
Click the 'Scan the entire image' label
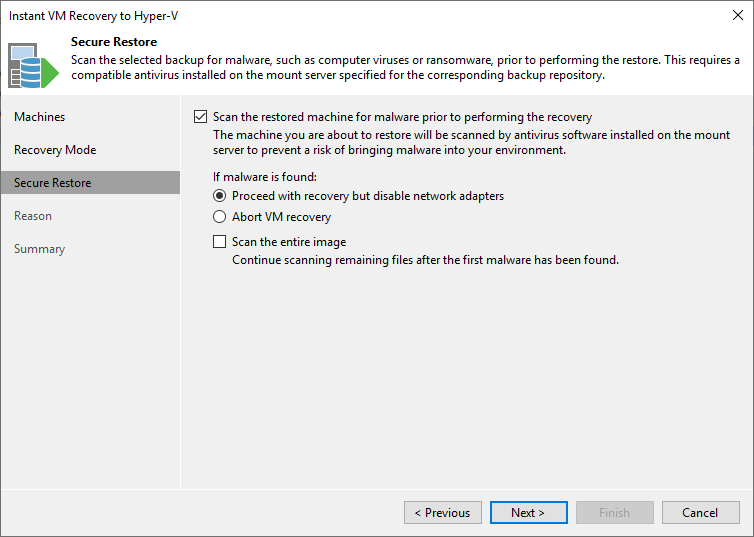coord(289,242)
